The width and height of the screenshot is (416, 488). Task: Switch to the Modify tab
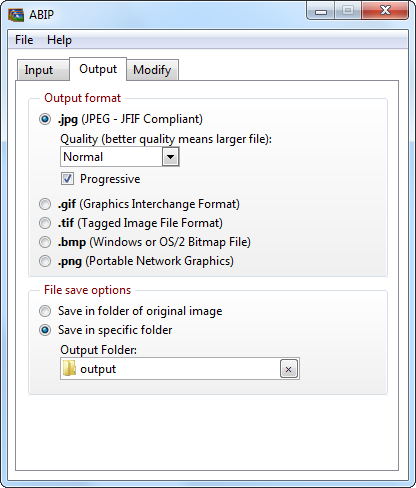(x=152, y=70)
